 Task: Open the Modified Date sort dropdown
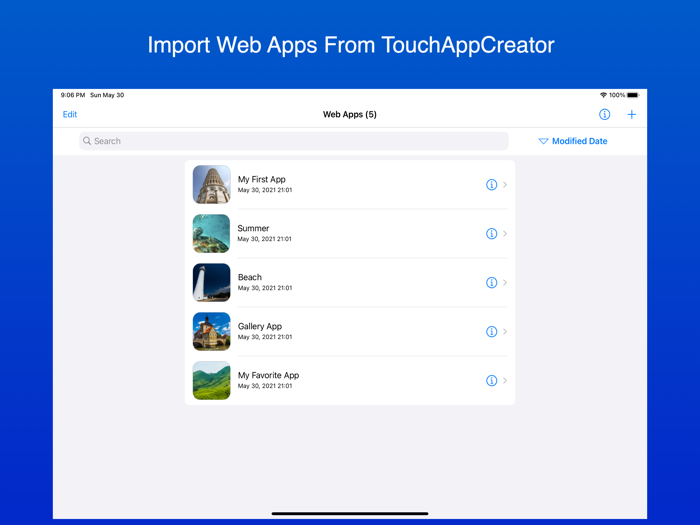point(573,141)
